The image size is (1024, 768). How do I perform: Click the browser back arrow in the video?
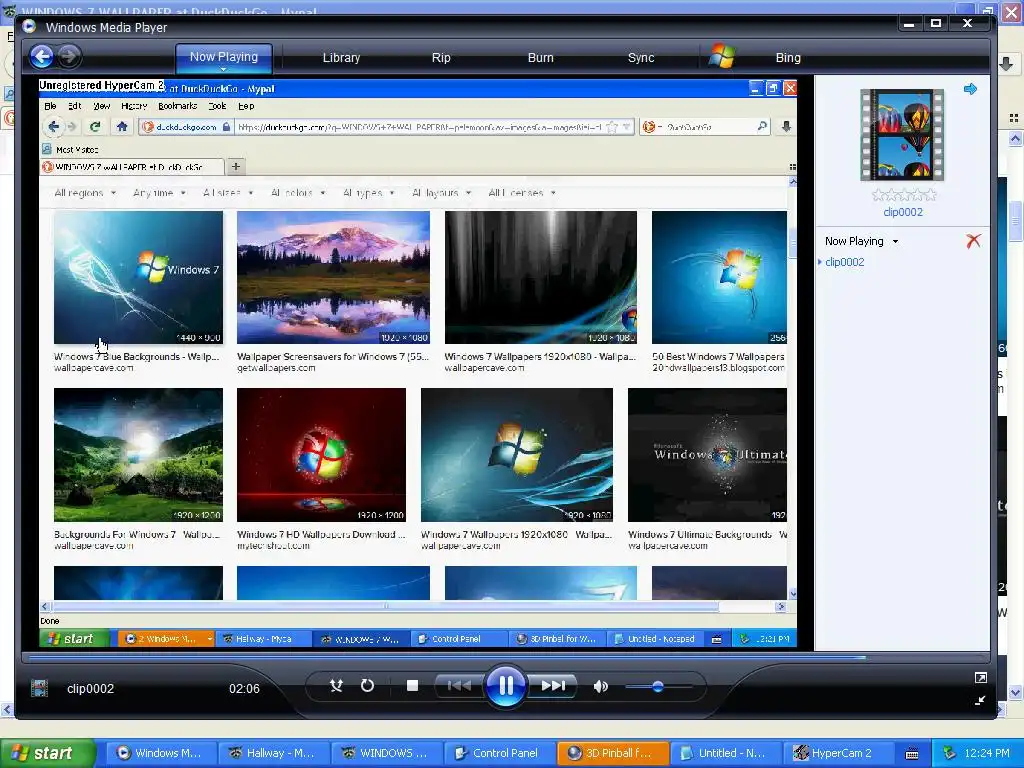(54, 127)
